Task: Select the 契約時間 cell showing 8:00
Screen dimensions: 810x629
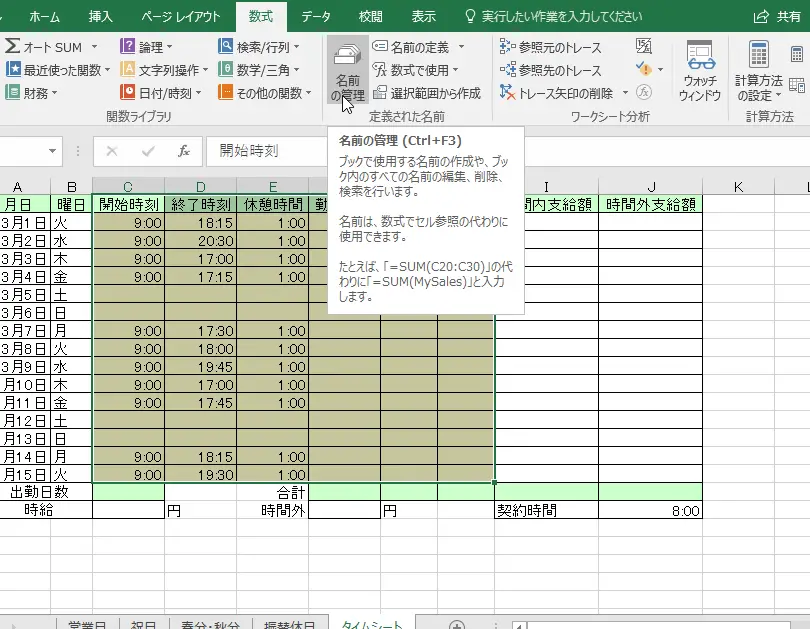Action: point(650,510)
